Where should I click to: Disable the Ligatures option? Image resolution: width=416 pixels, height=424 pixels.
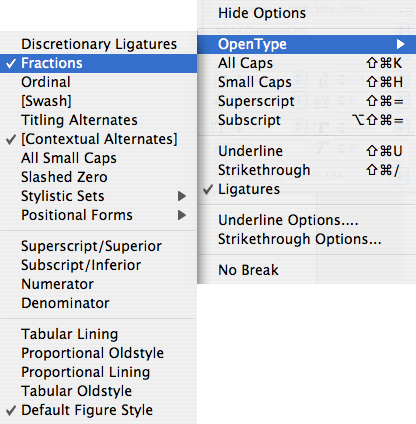(x=307, y=189)
